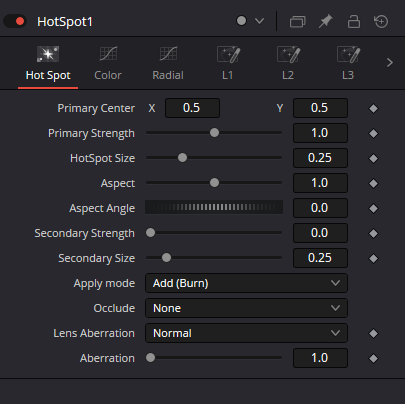The height and width of the screenshot is (404, 405).
Task: Click the Aberration label
Action: pyautogui.click(x=107, y=358)
